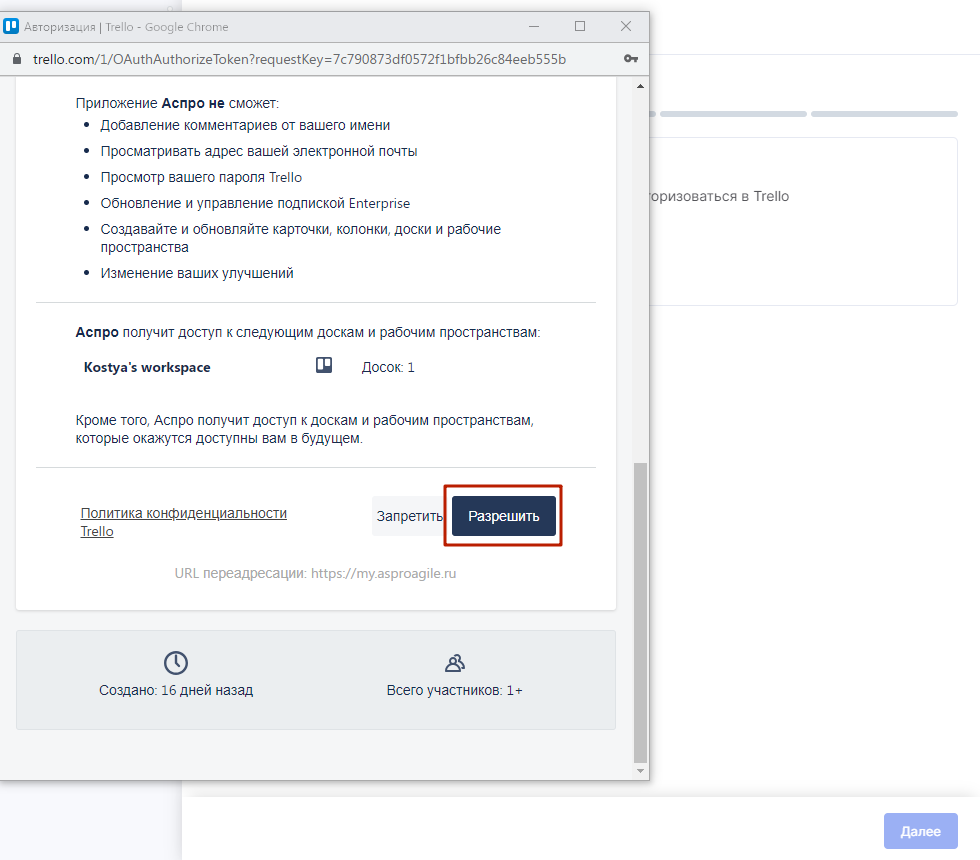Click the vertical scrollbar thumb

[x=640, y=612]
